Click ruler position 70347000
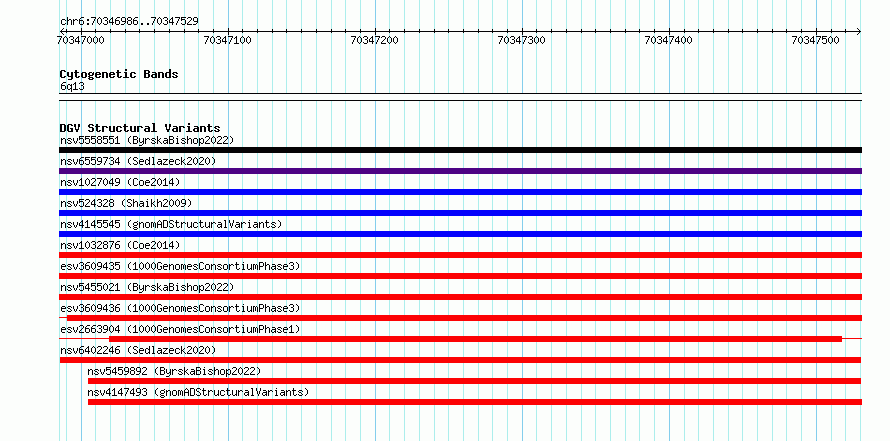 coord(81,40)
